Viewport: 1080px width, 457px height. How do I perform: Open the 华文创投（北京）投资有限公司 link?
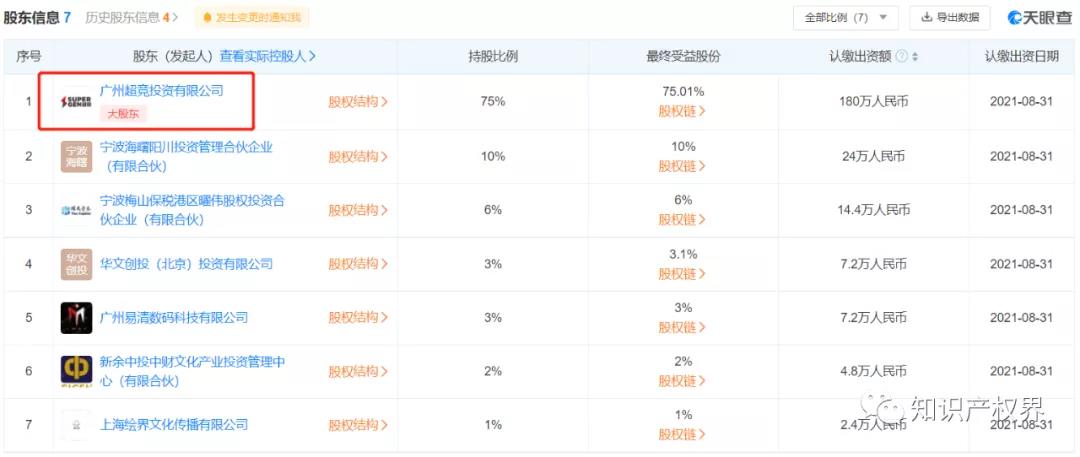(x=186, y=264)
